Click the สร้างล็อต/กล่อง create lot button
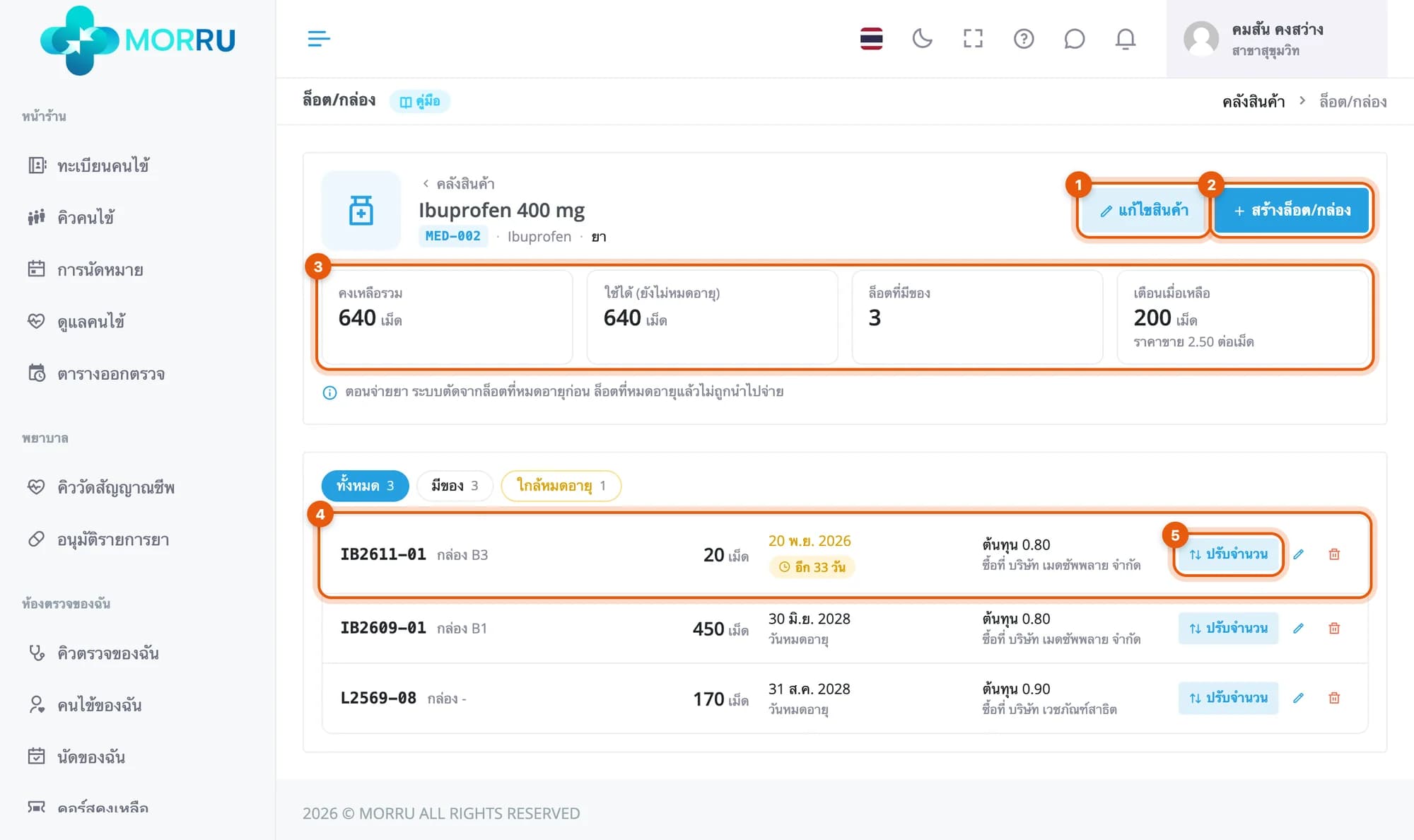Screen dimensions: 1414x840 pos(1292,210)
